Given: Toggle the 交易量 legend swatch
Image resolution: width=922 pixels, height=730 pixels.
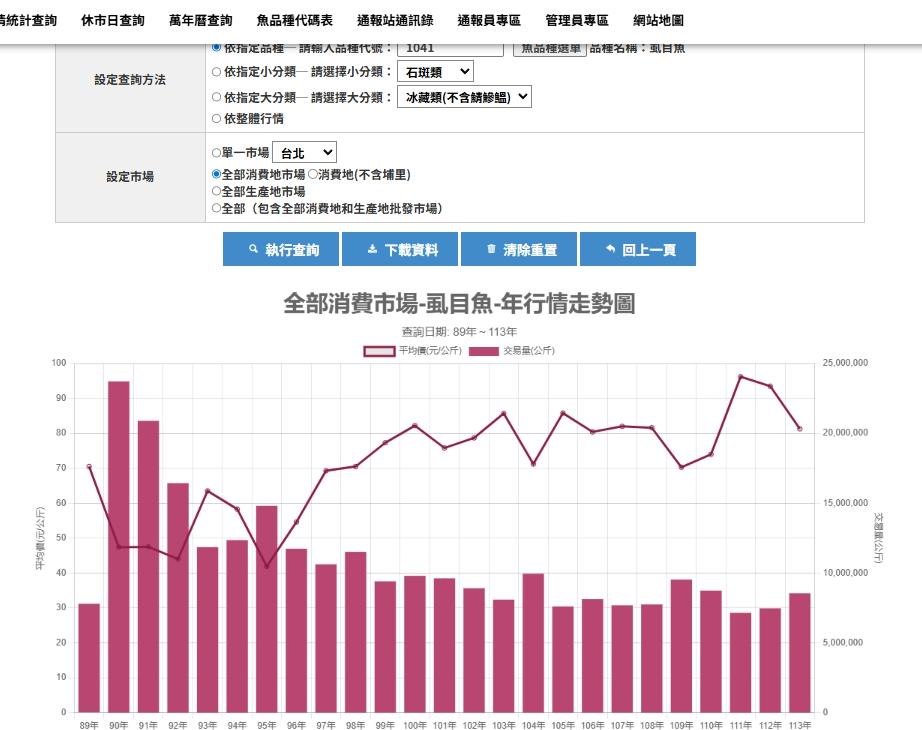Looking at the screenshot, I should (x=484, y=351).
